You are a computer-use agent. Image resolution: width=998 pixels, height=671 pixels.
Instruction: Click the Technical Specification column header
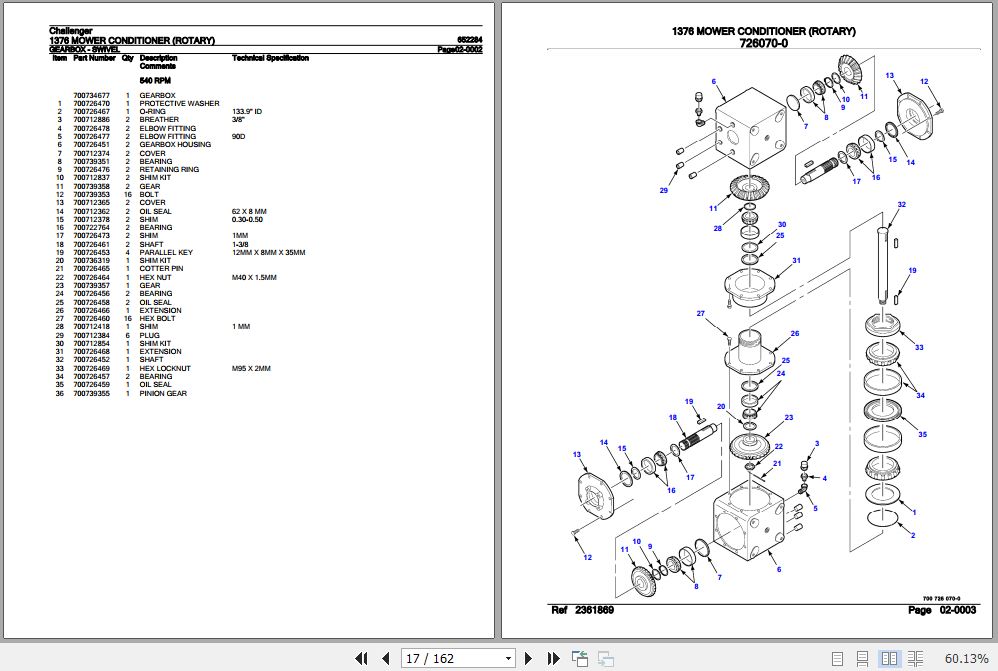pyautogui.click(x=270, y=58)
